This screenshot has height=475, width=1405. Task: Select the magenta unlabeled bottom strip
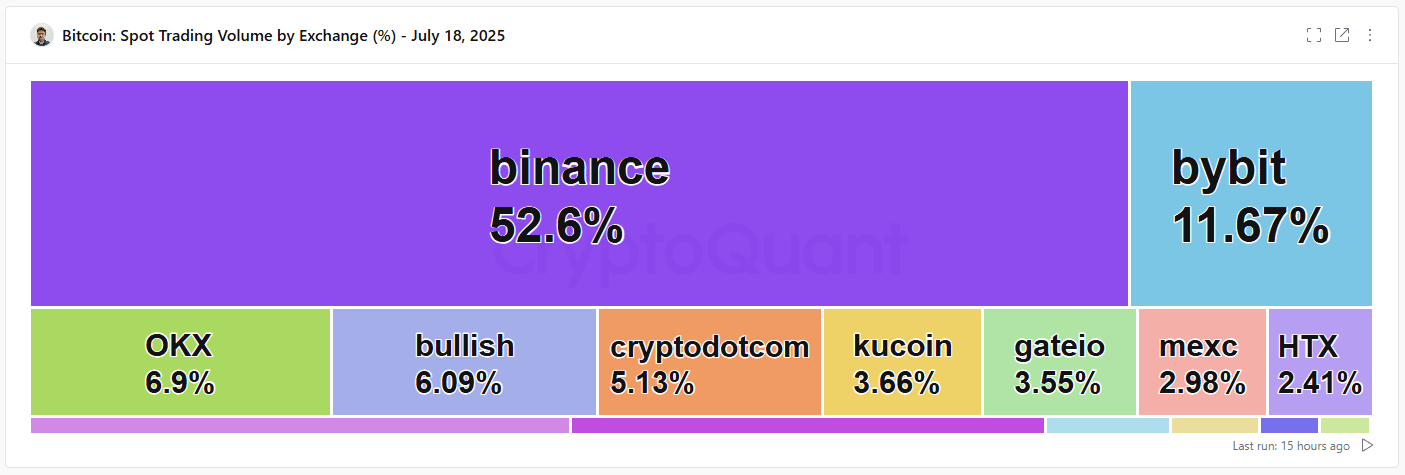pos(808,425)
